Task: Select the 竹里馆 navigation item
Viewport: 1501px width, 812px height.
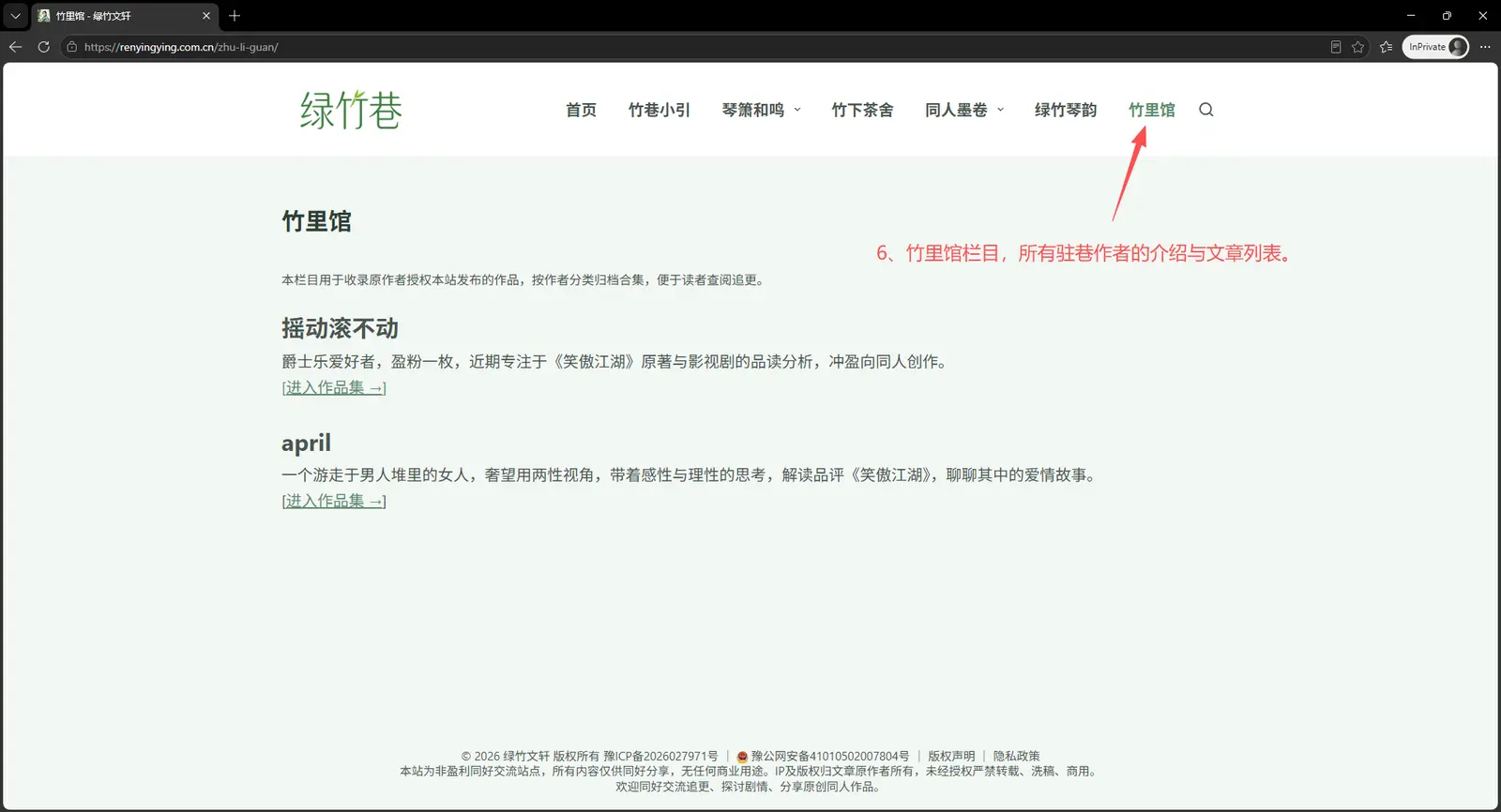Action: [1152, 110]
